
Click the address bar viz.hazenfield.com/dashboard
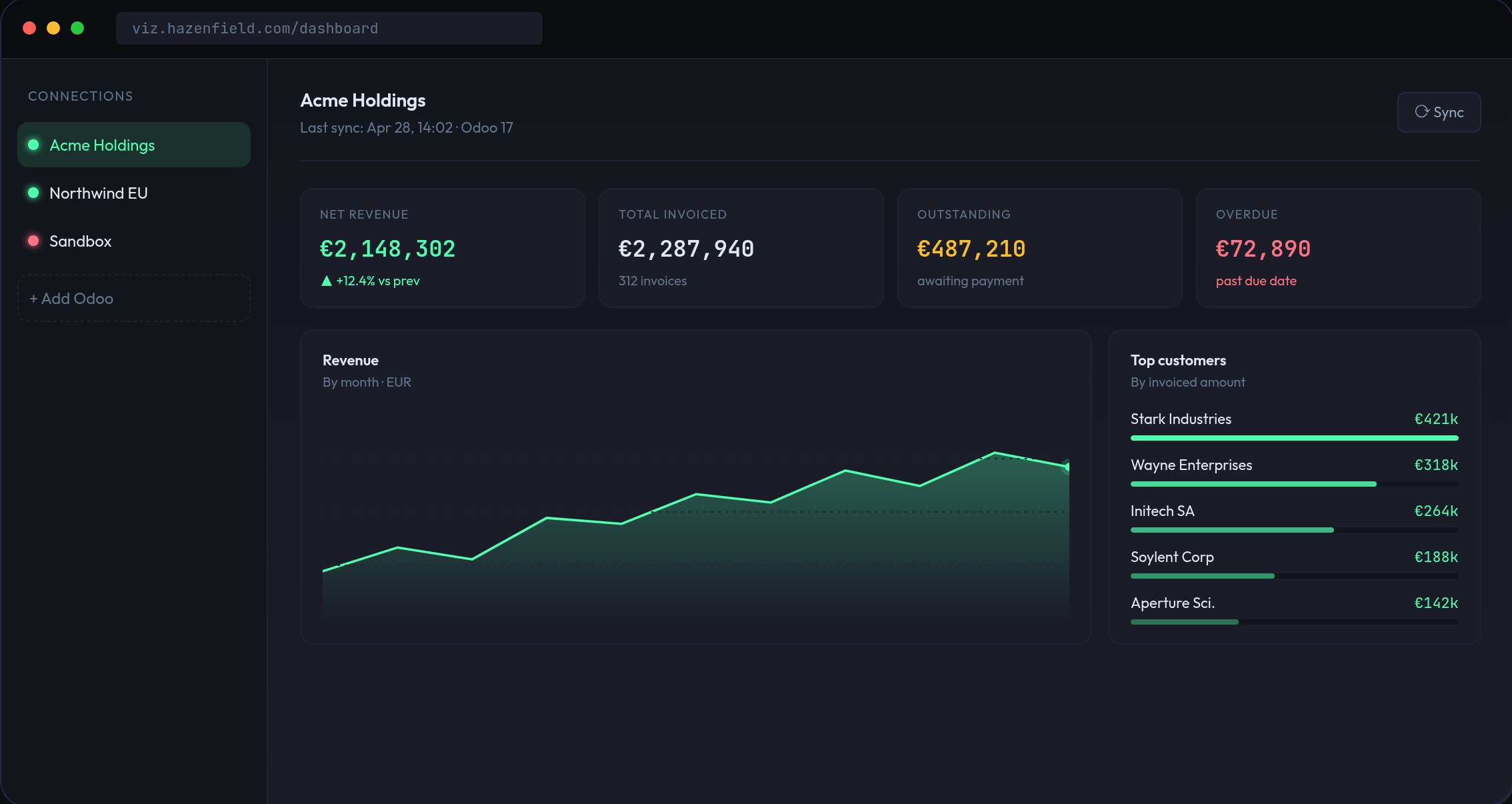pos(329,28)
